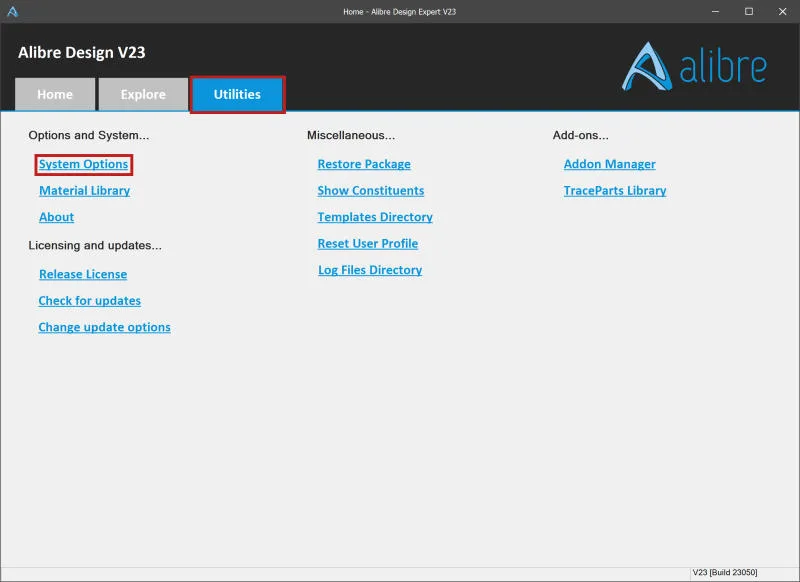Open Log Files Directory link
800x582 pixels.
[370, 270]
